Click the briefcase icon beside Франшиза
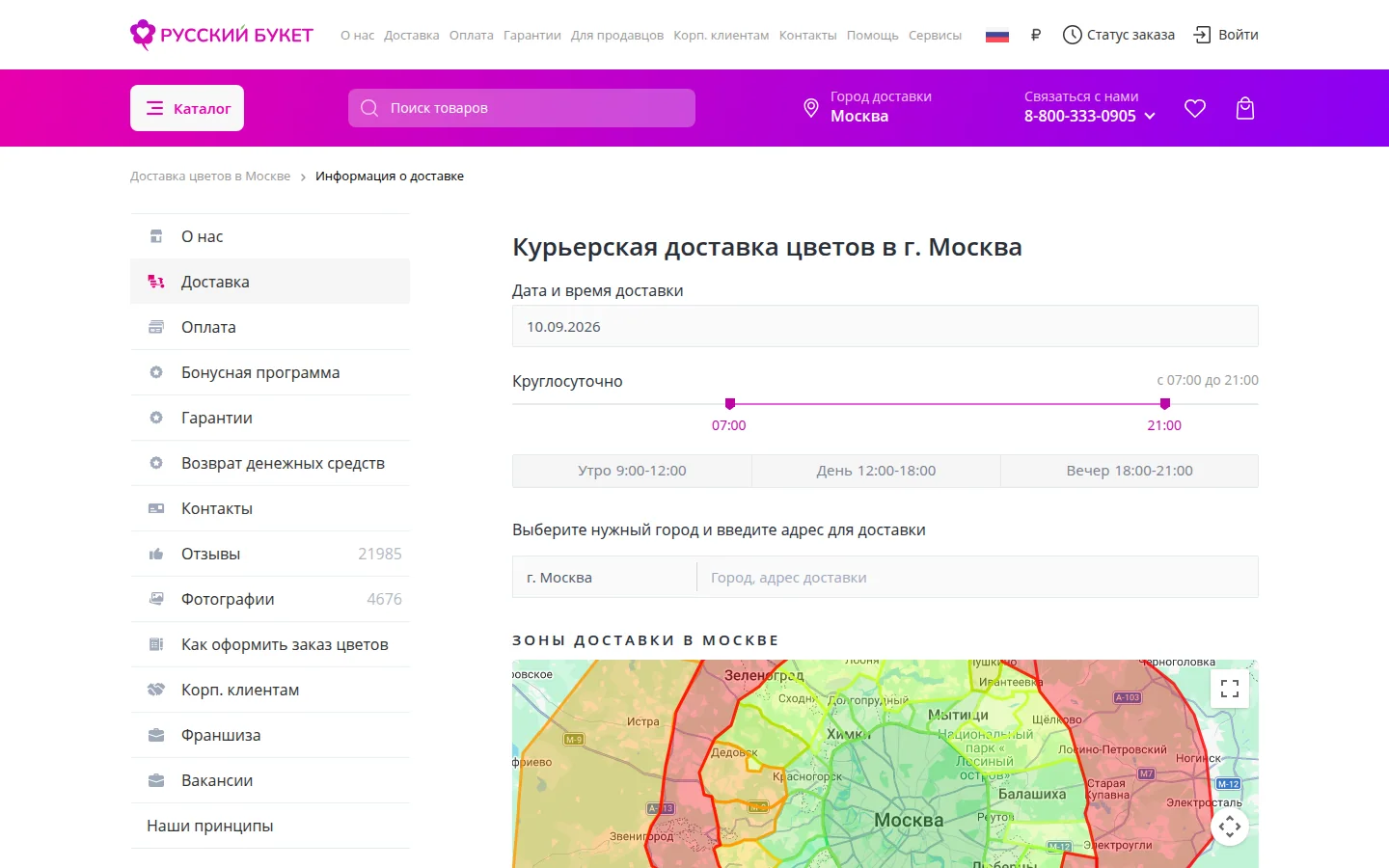 (x=156, y=735)
